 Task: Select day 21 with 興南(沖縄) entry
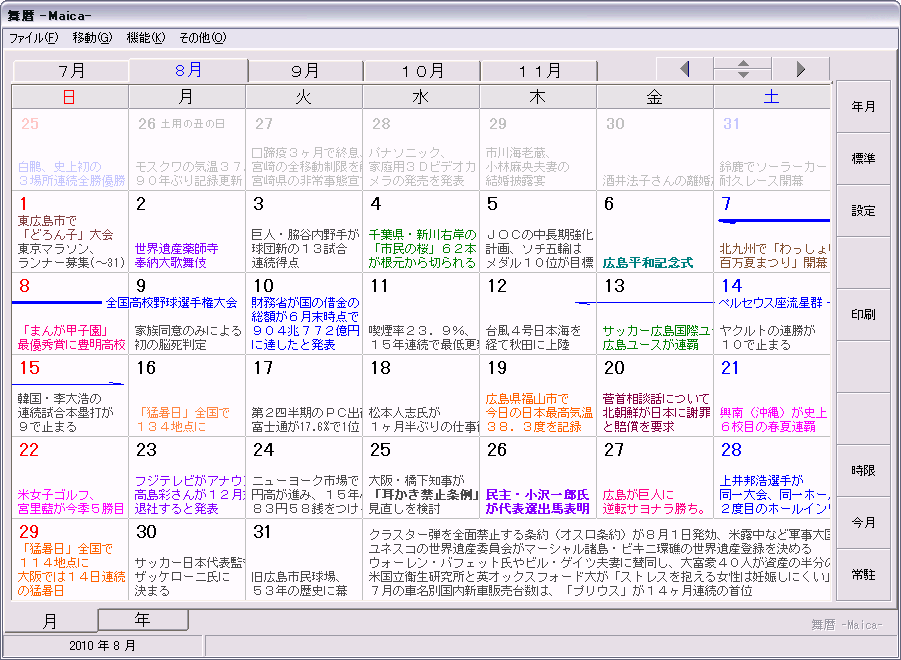coord(772,396)
